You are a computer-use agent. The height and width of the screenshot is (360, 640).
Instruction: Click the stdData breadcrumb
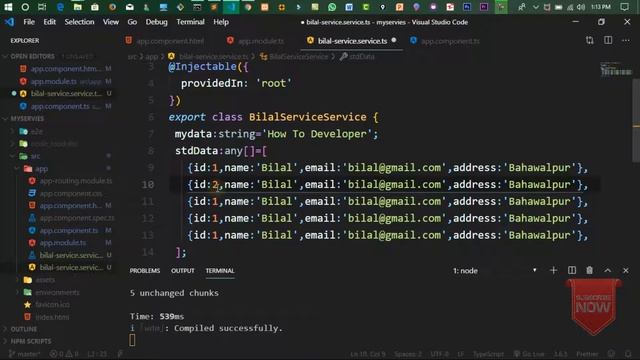click(x=362, y=57)
